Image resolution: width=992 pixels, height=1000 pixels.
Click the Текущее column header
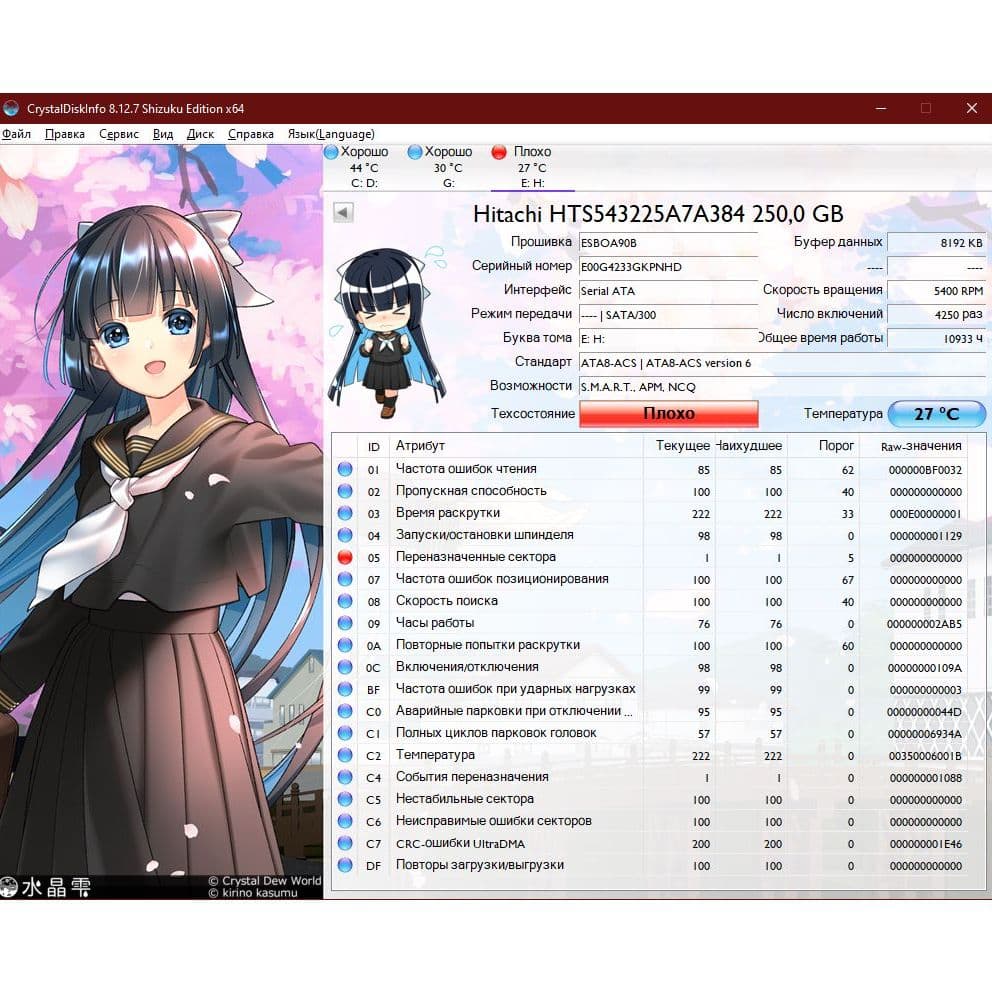679,446
